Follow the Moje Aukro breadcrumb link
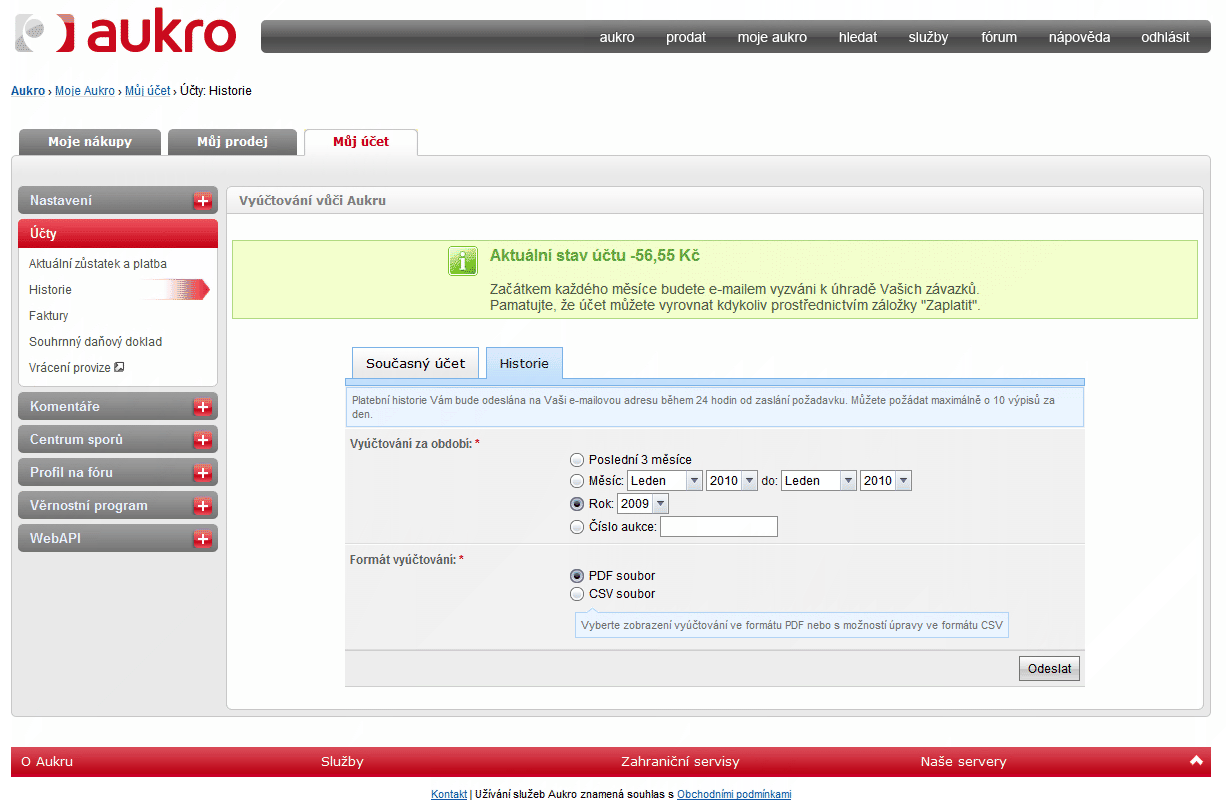 click(x=85, y=91)
